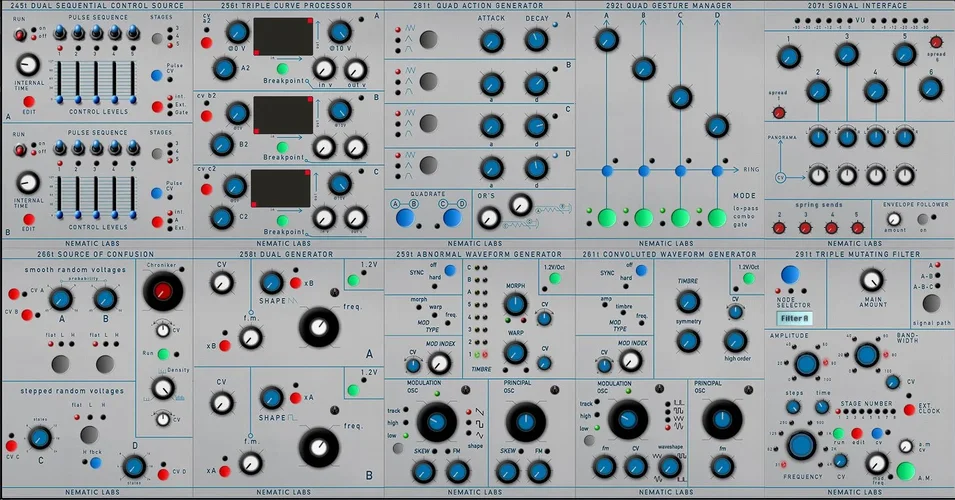Click the Chroniker large black knob
Viewport: 955px width, 500px height.
point(161,290)
